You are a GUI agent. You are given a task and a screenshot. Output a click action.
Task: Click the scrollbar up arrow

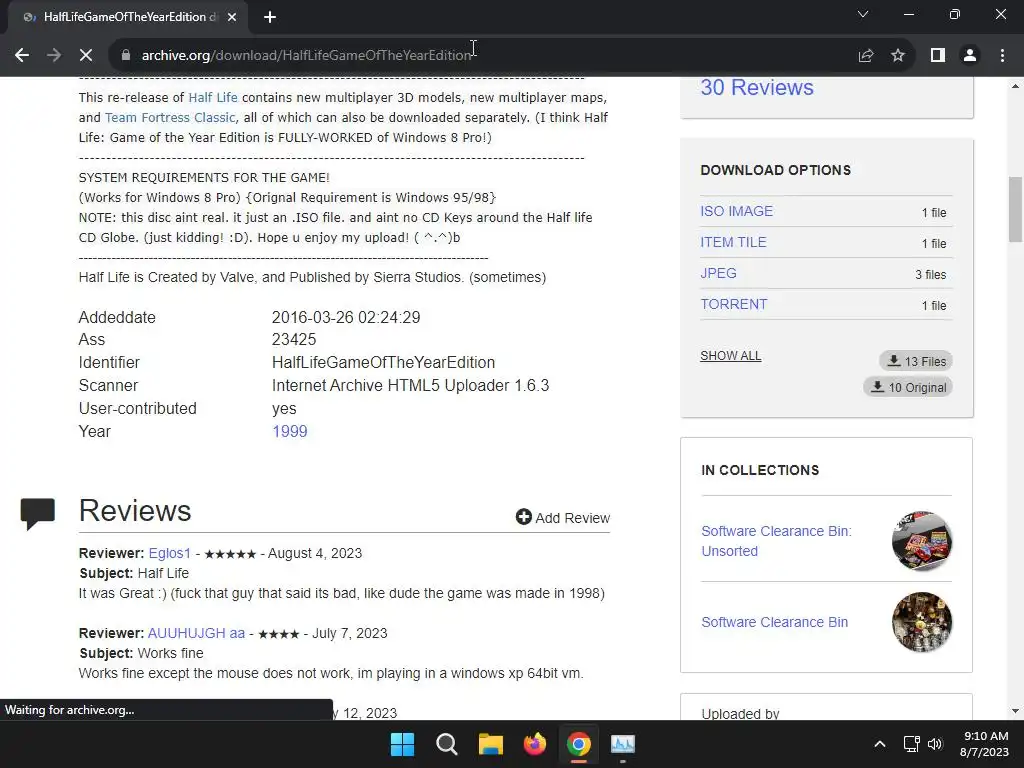tap(1016, 86)
